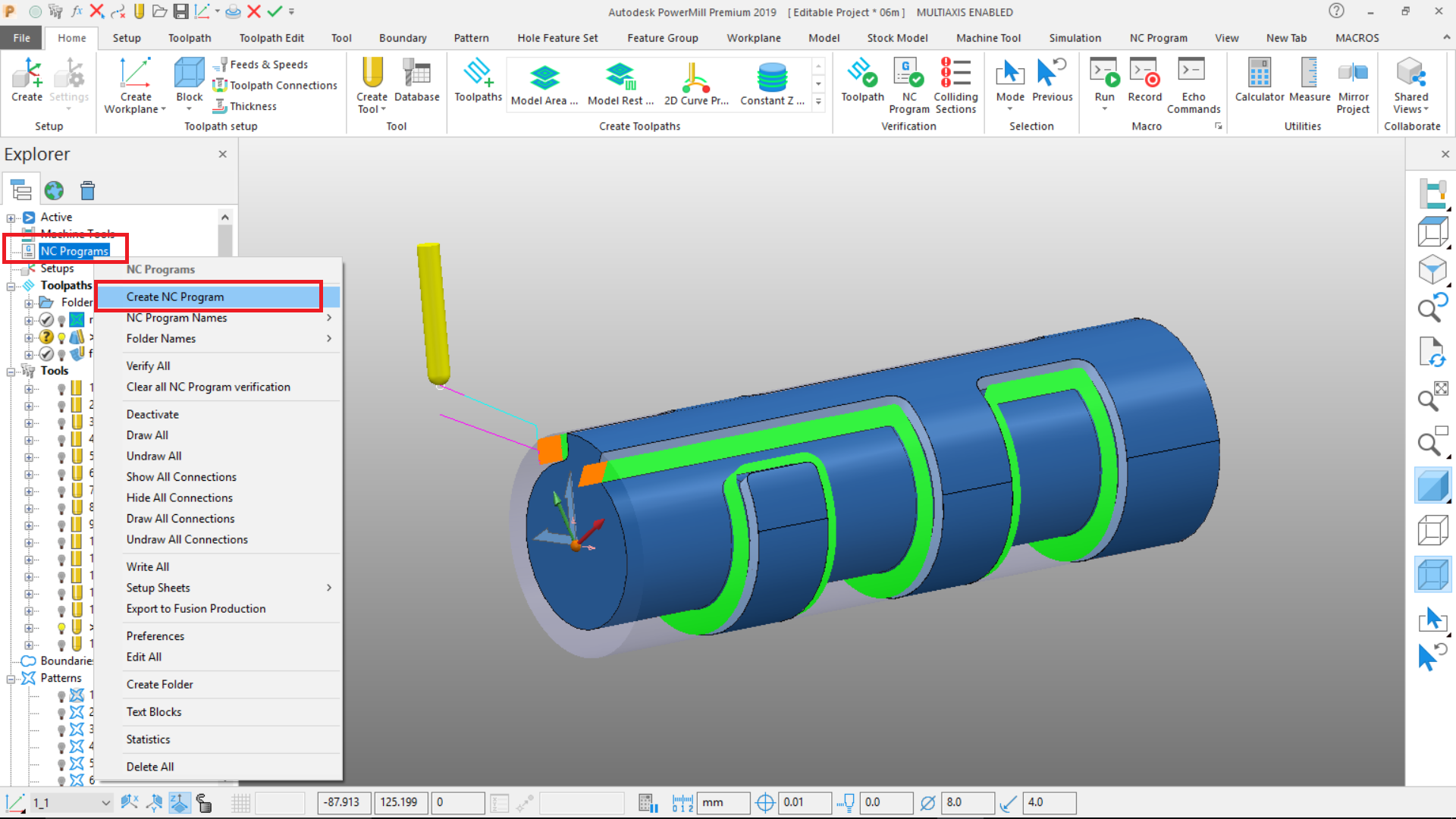This screenshot has width=1456, height=819.
Task: Open the recycle bin icon in Explorer
Action: point(88,190)
